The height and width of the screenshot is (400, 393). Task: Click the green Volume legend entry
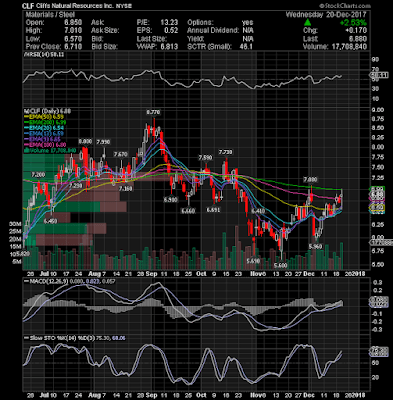tap(50, 150)
